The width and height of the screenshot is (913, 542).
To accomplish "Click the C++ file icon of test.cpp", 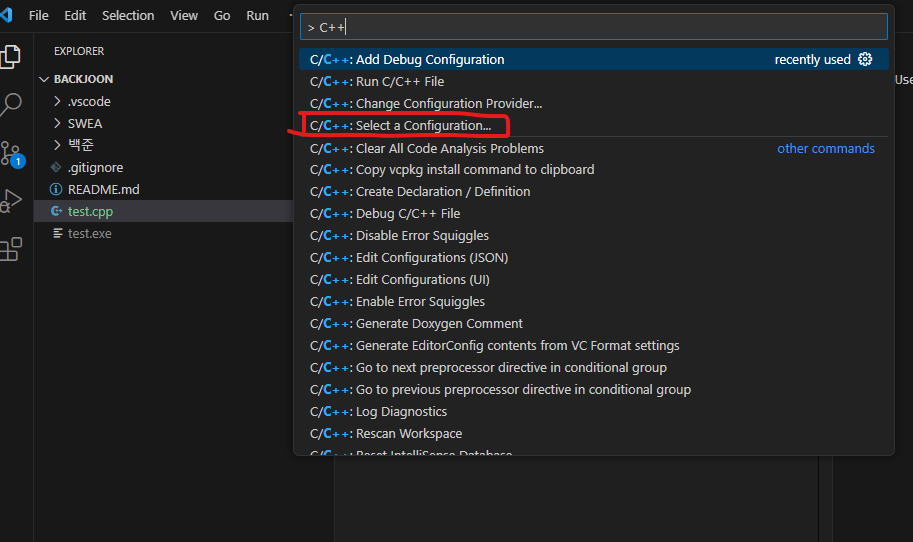I will point(56,211).
